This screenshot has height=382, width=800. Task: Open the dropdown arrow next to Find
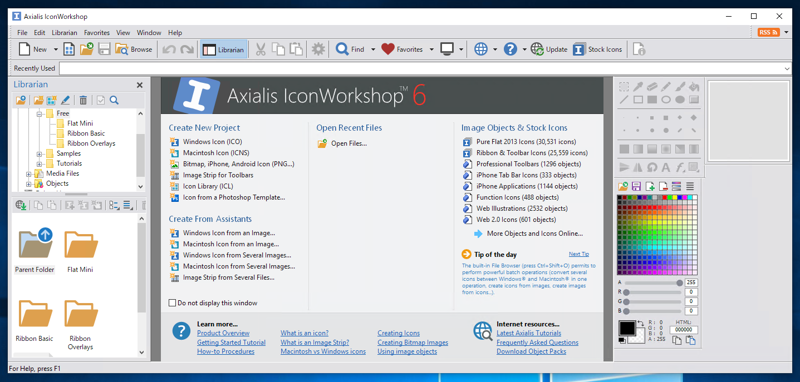pyautogui.click(x=372, y=49)
